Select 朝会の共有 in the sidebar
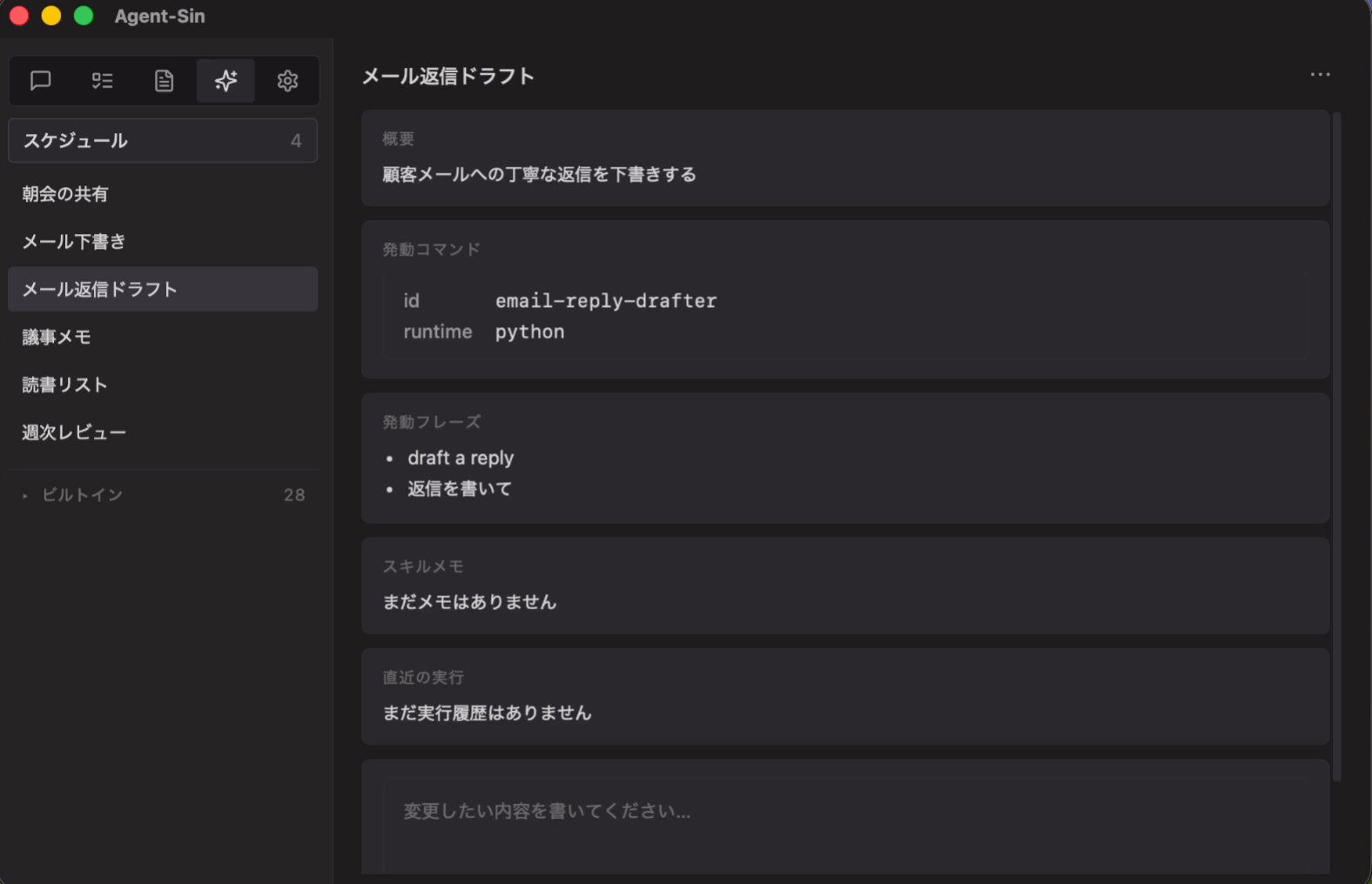 (x=163, y=194)
